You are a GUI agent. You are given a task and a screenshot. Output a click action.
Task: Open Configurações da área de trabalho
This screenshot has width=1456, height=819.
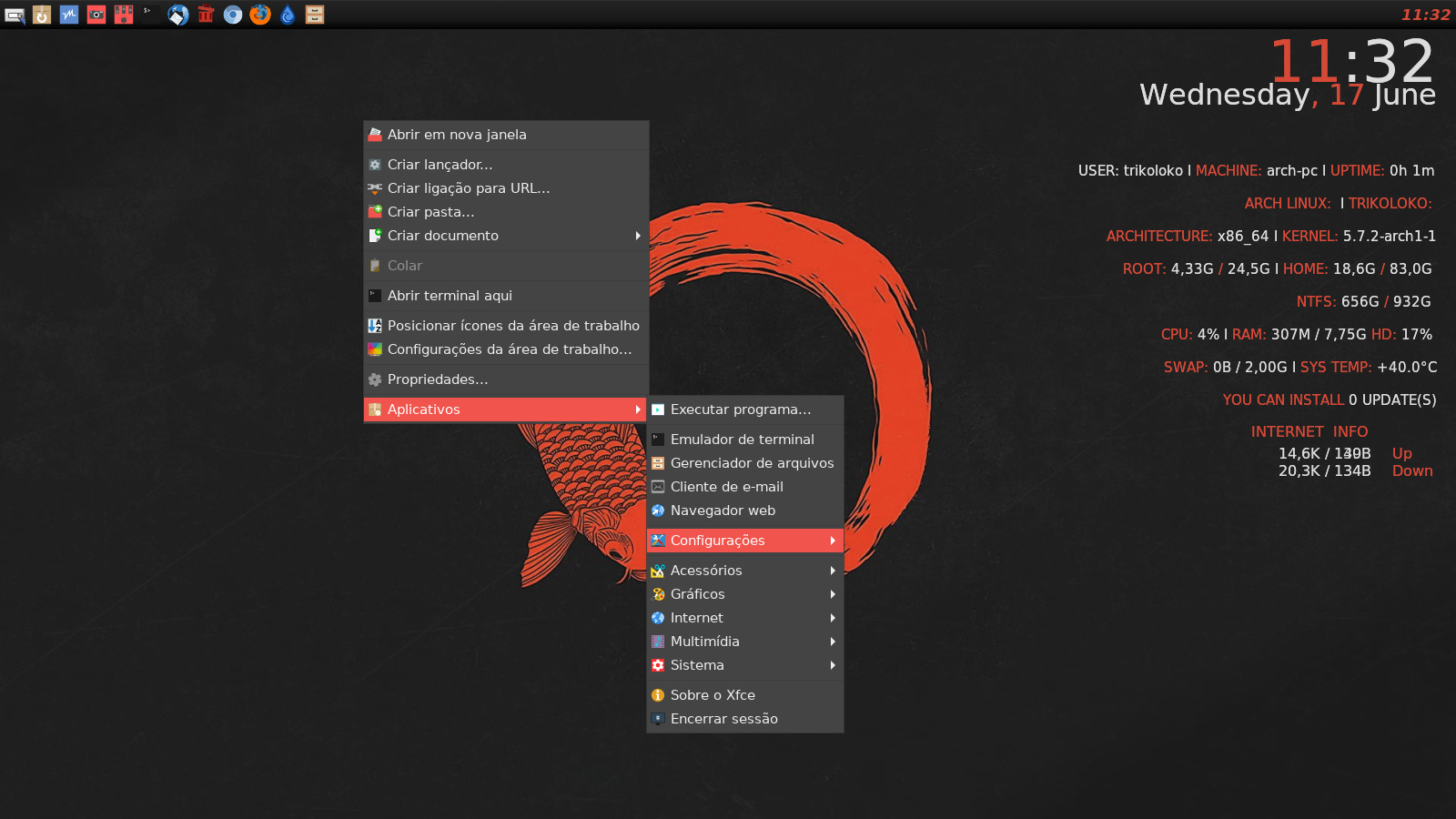pyautogui.click(x=509, y=349)
